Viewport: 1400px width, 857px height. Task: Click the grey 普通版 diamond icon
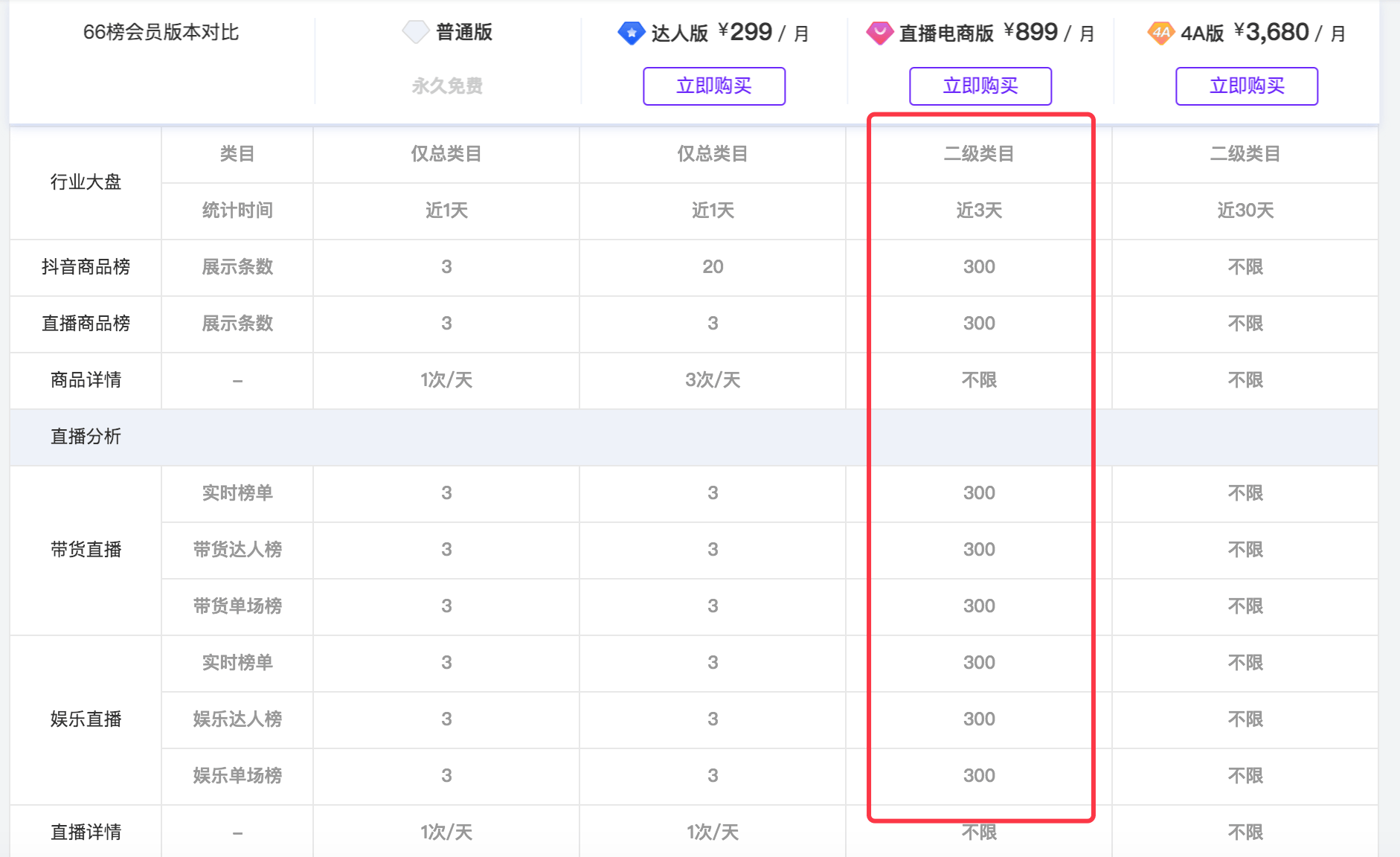click(x=415, y=32)
